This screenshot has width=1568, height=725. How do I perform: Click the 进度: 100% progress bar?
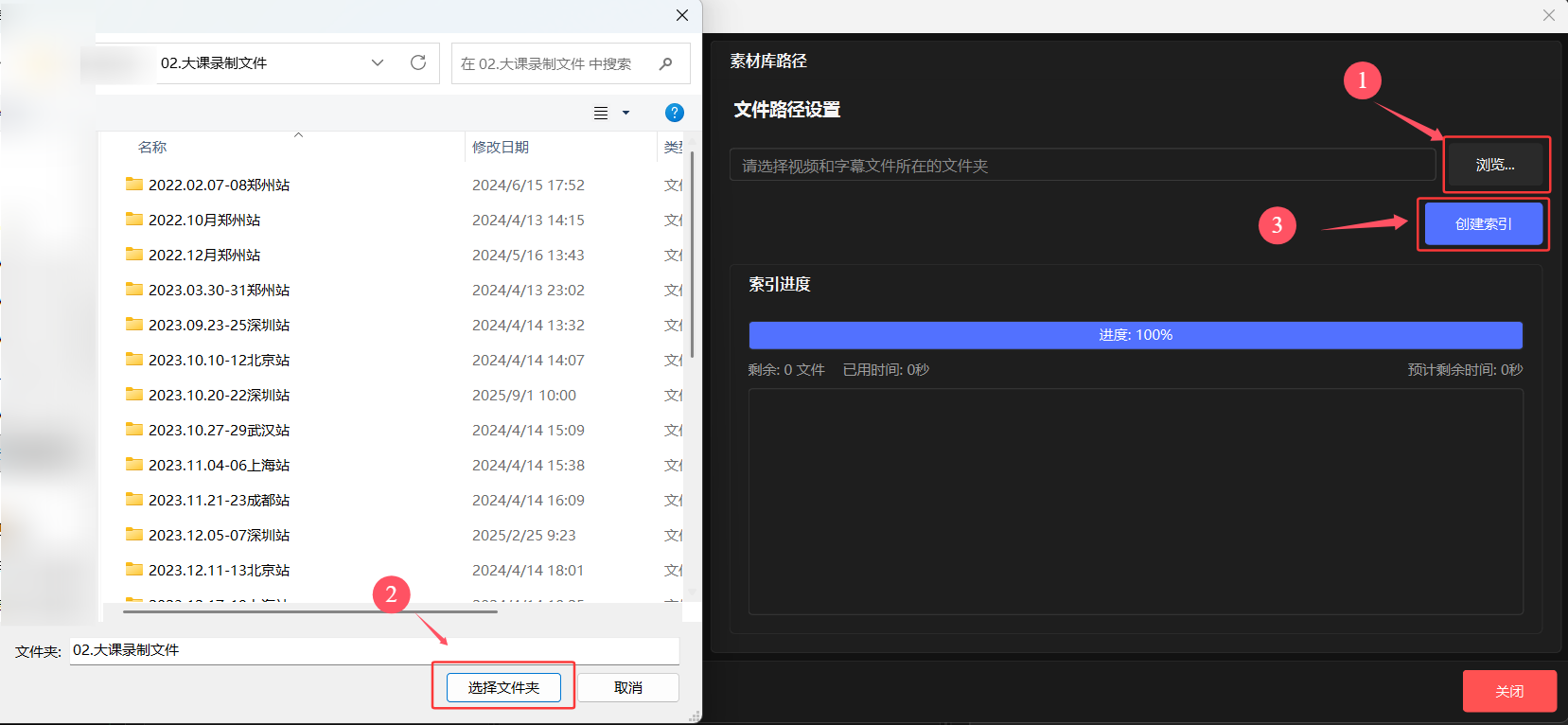(1136, 335)
